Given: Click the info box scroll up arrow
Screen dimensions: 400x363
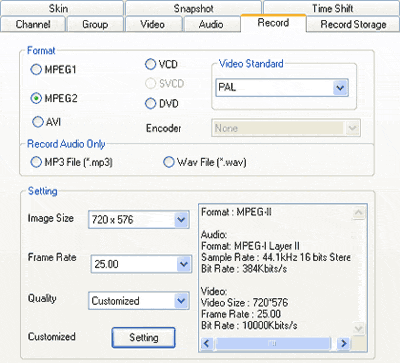Looking at the screenshot, I should pyautogui.click(x=359, y=213).
